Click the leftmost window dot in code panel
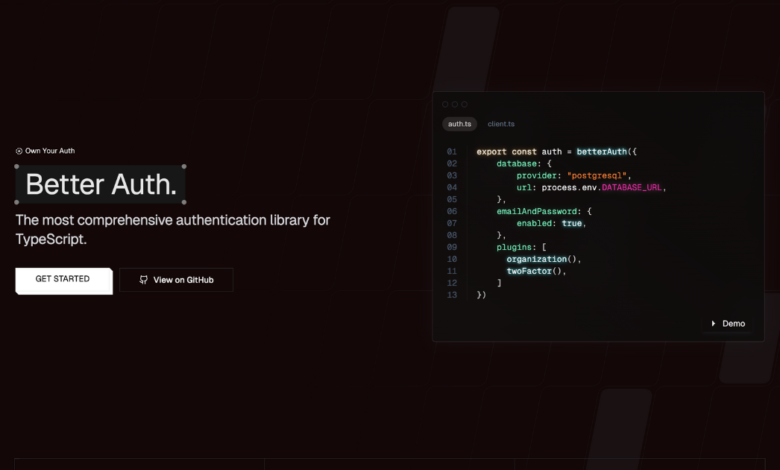This screenshot has height=470, width=780. tap(445, 104)
